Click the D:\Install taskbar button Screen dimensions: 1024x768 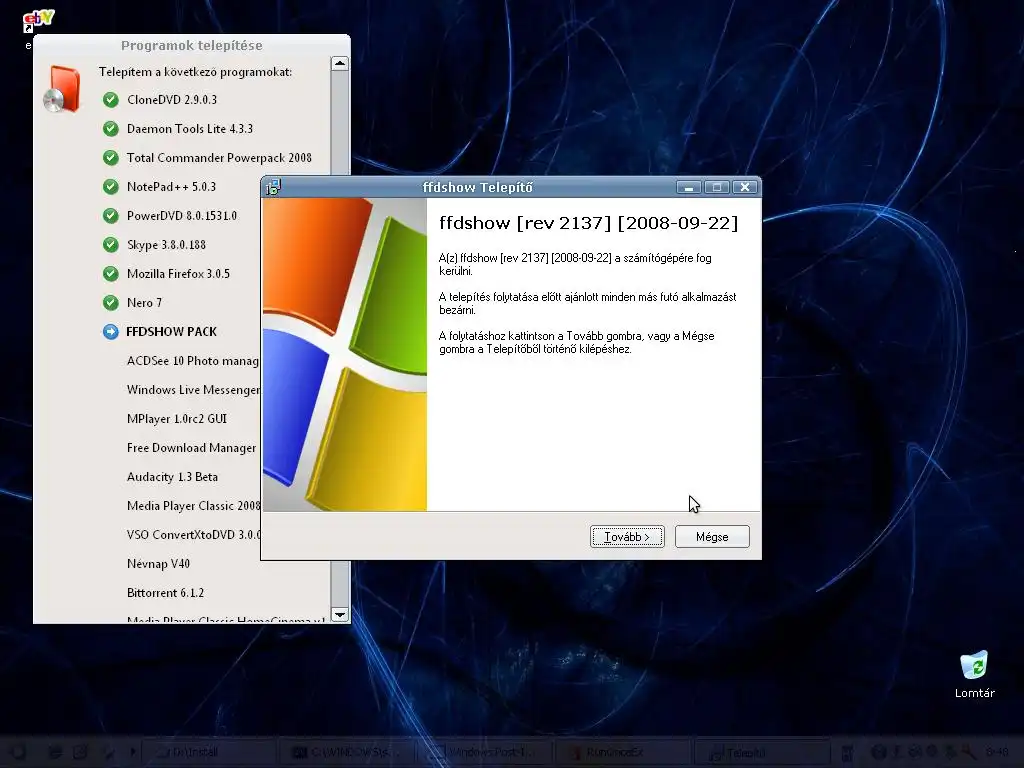(x=208, y=752)
